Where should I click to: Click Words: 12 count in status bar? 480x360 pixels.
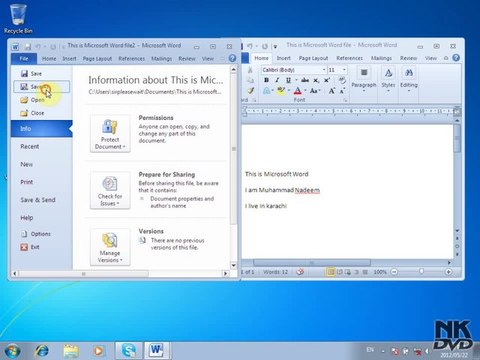pos(275,272)
